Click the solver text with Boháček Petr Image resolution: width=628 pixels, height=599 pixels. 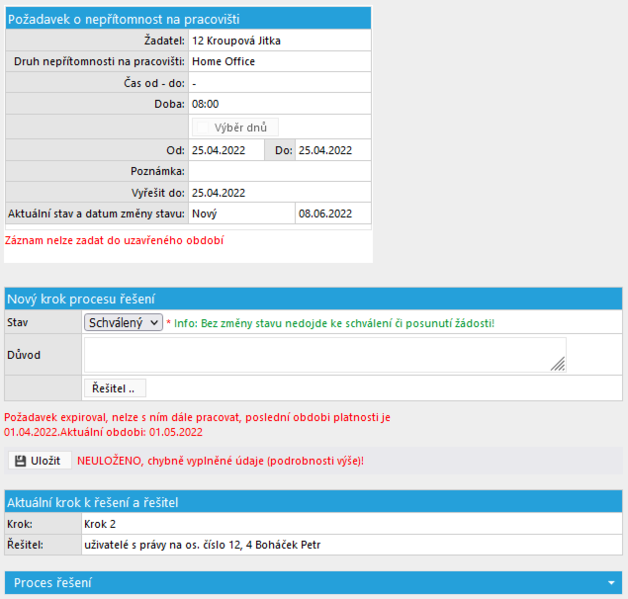(x=202, y=545)
